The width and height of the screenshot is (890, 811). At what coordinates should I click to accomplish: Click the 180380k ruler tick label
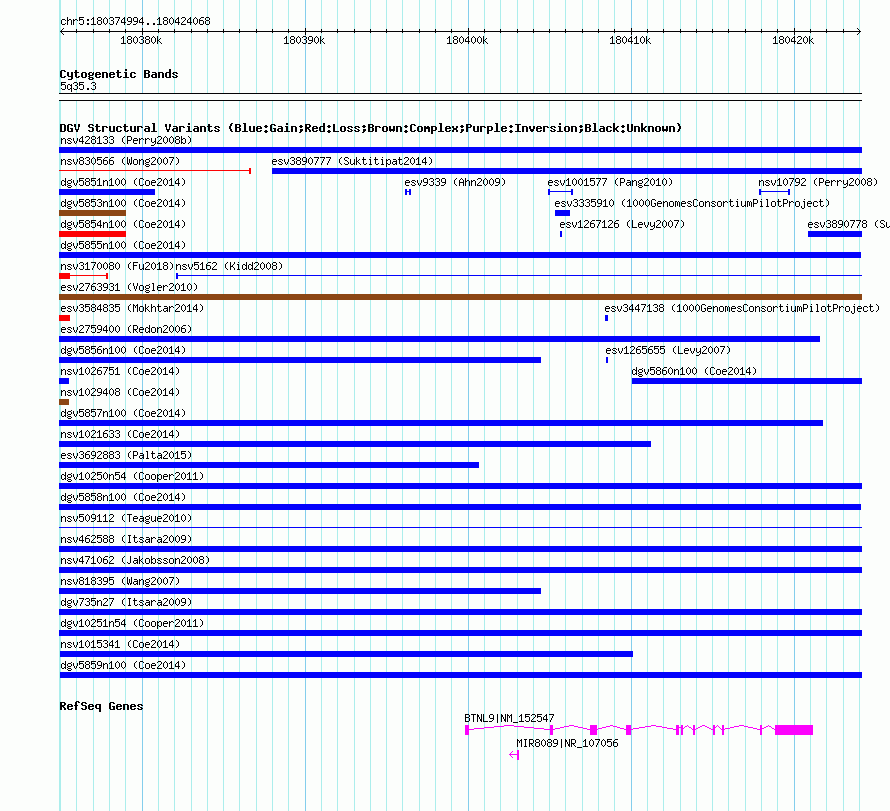pos(141,40)
